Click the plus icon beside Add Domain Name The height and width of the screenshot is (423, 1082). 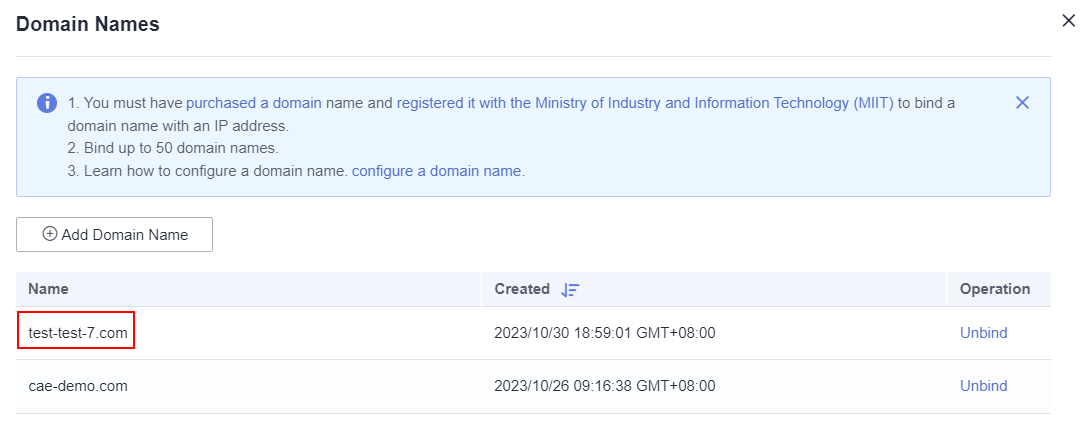pyautogui.click(x=50, y=234)
